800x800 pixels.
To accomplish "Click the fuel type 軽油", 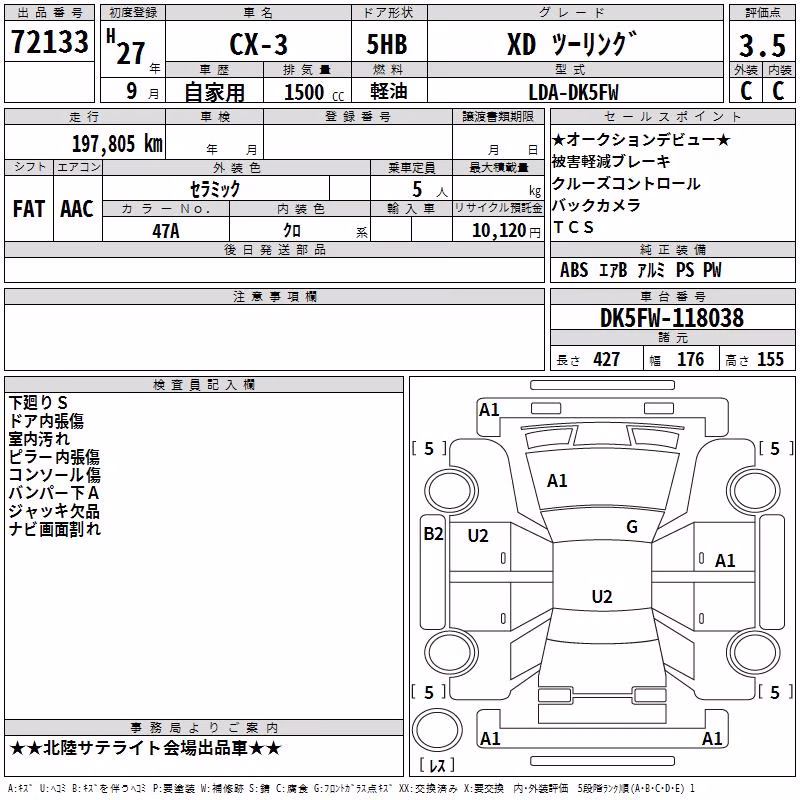I will click(x=389, y=91).
